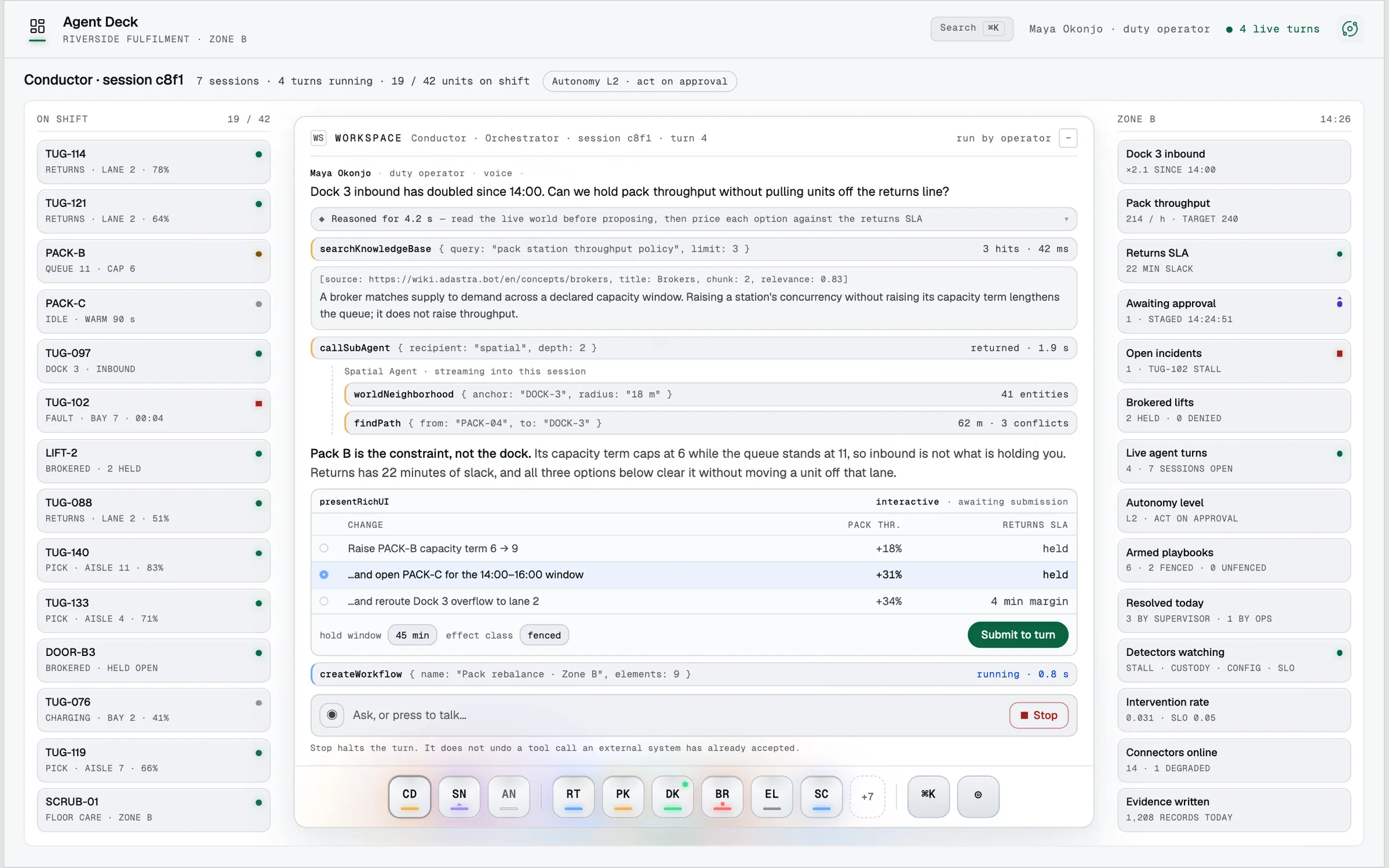The height and width of the screenshot is (868, 1389).
Task: Expand the searchKnowledgeBase tool call row
Action: 693,249
